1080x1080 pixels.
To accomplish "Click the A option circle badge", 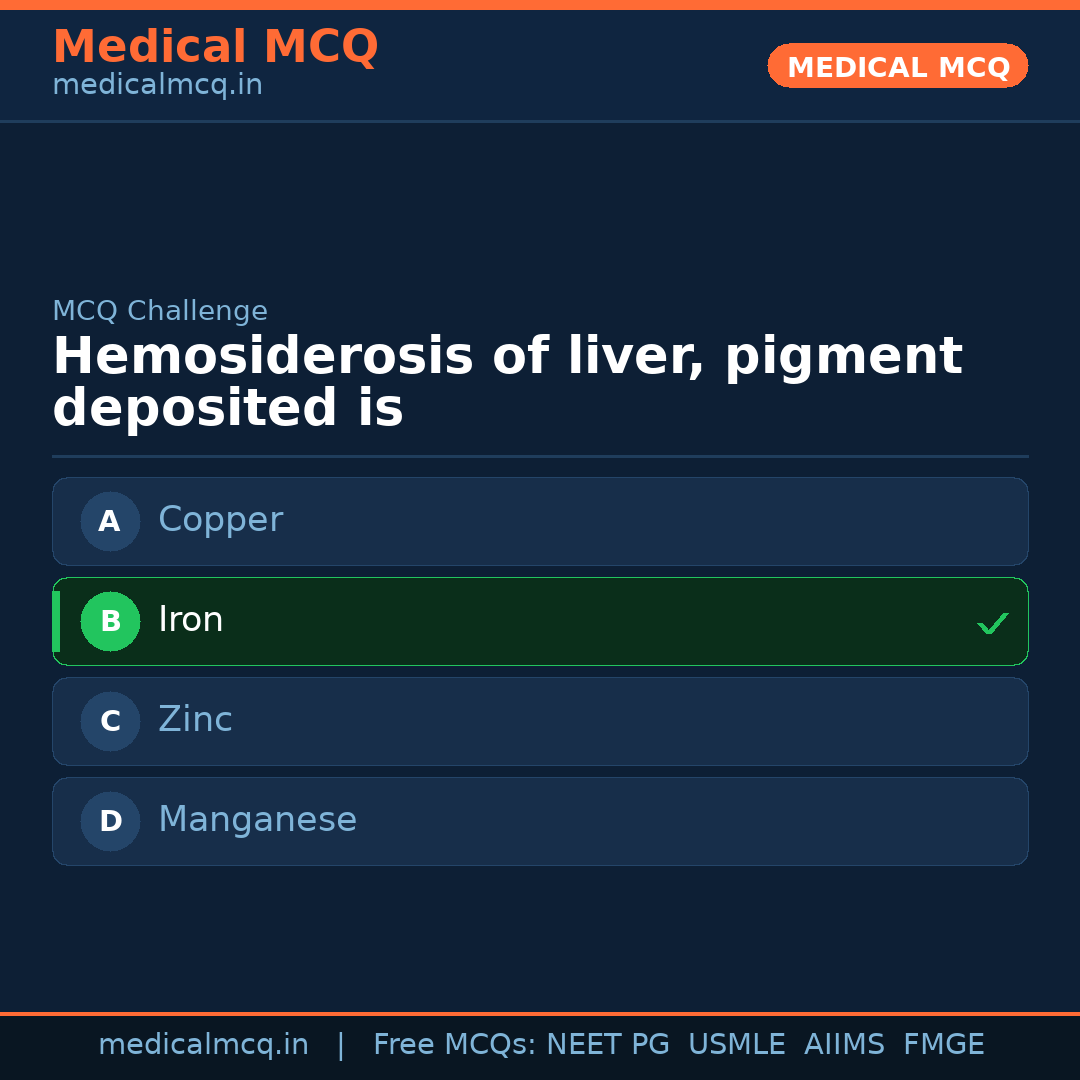I will click(110, 521).
